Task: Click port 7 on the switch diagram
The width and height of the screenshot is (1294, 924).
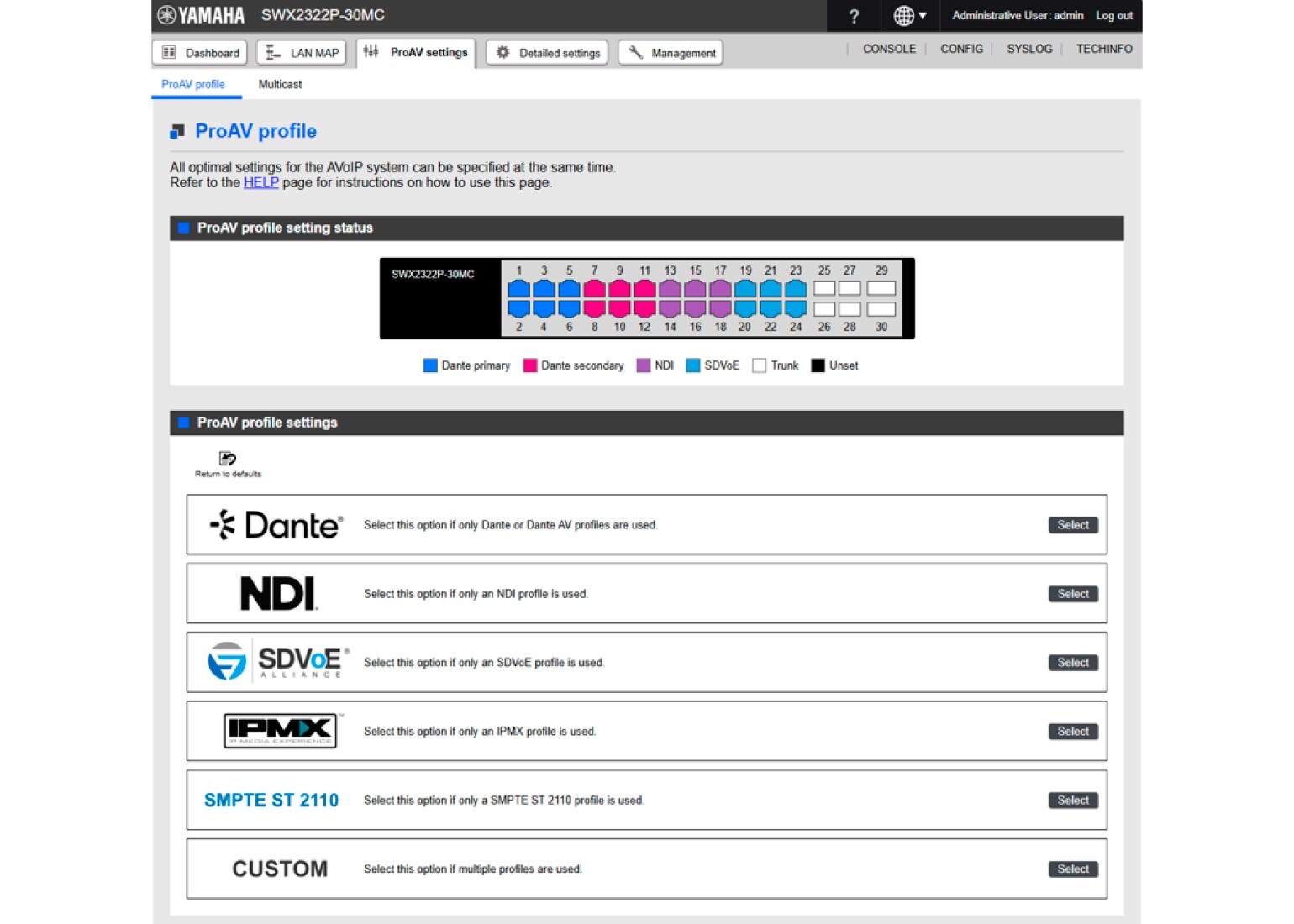Action: (595, 287)
